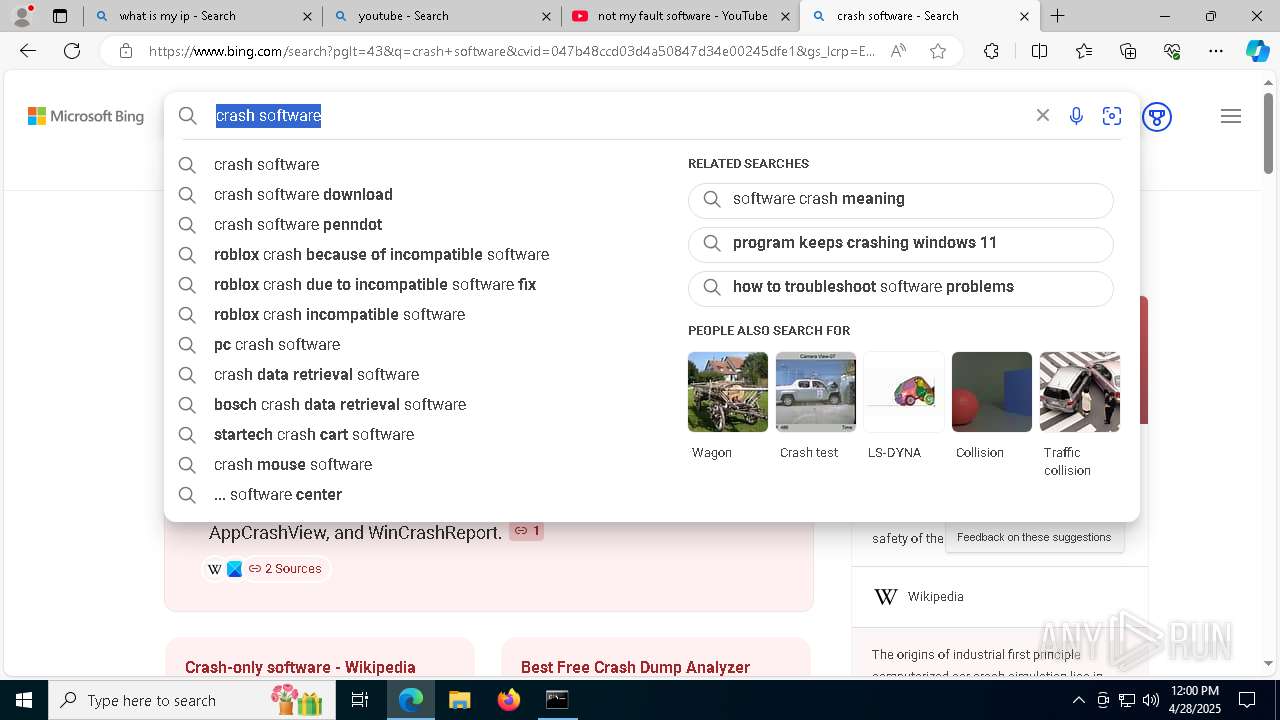Refresh the current page
Screen dimensions: 1280x720
click(72, 51)
